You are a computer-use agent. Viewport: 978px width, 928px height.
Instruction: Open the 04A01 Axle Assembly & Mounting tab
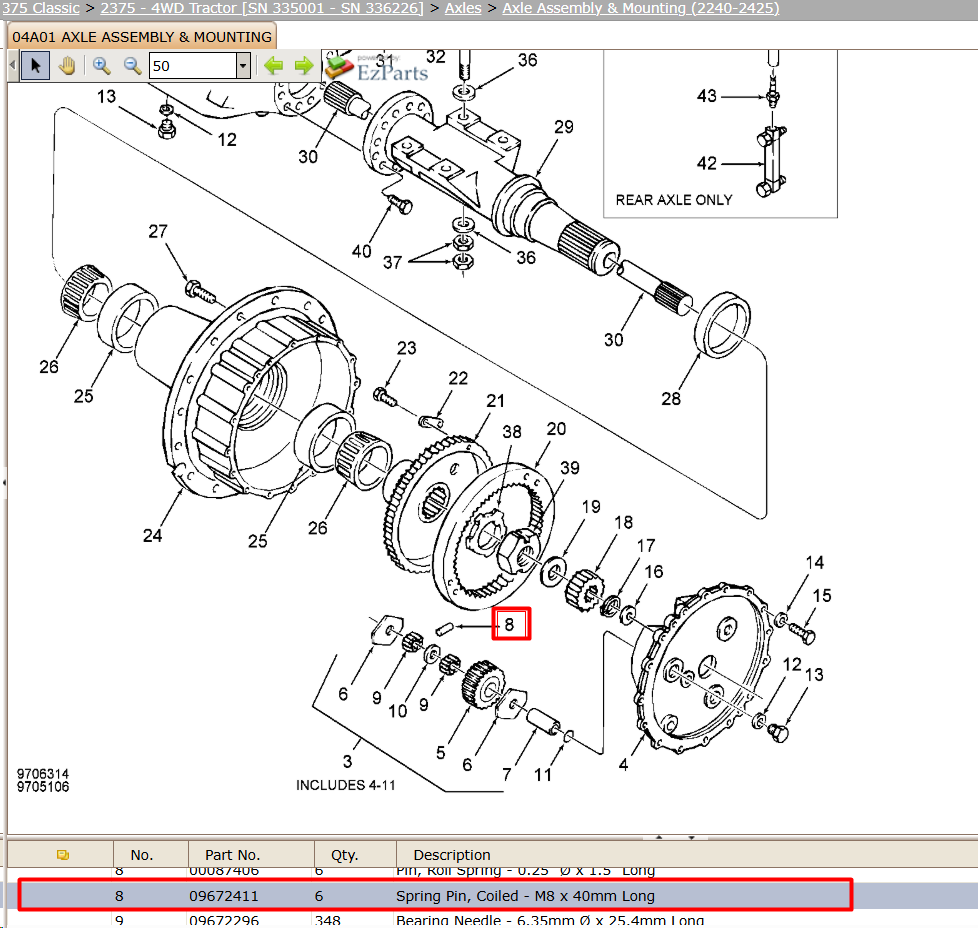[142, 37]
